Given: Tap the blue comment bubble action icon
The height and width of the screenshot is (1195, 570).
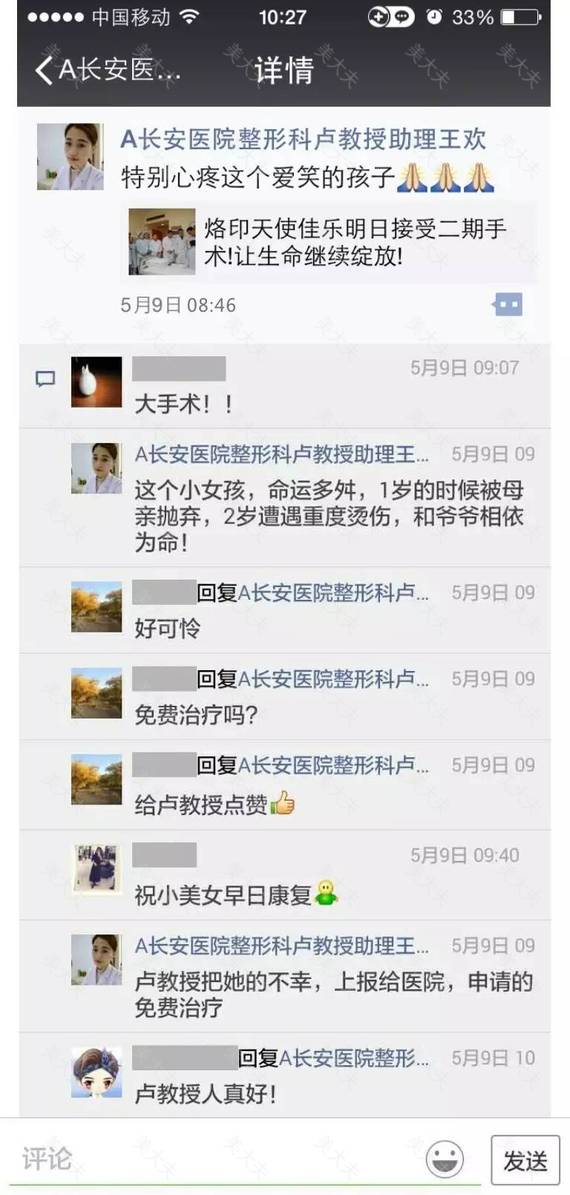Looking at the screenshot, I should point(508,305).
